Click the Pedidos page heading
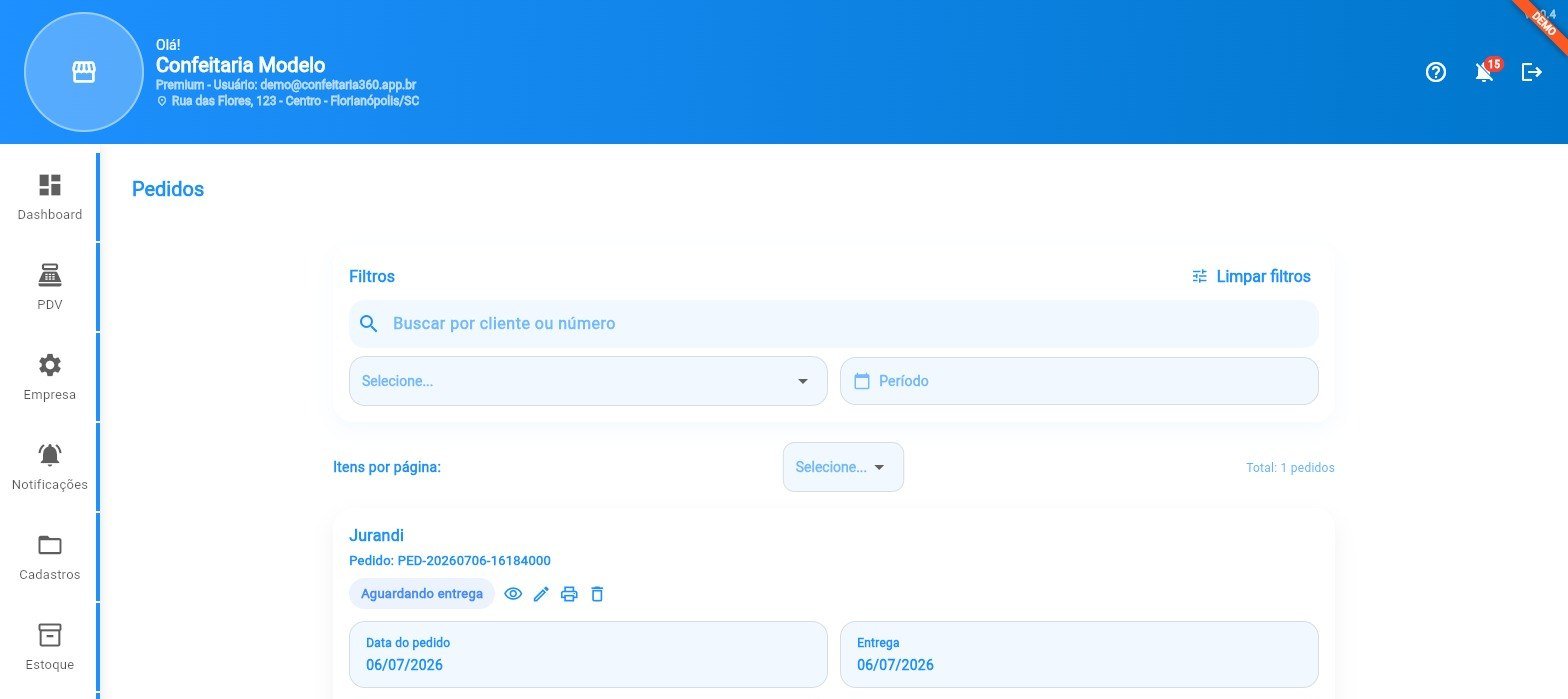 point(168,189)
